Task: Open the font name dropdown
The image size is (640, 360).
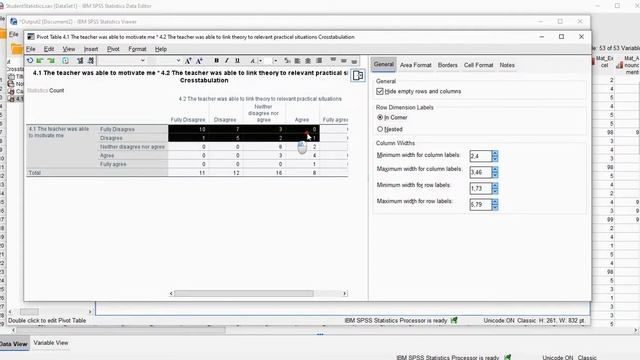Action: 142,60
